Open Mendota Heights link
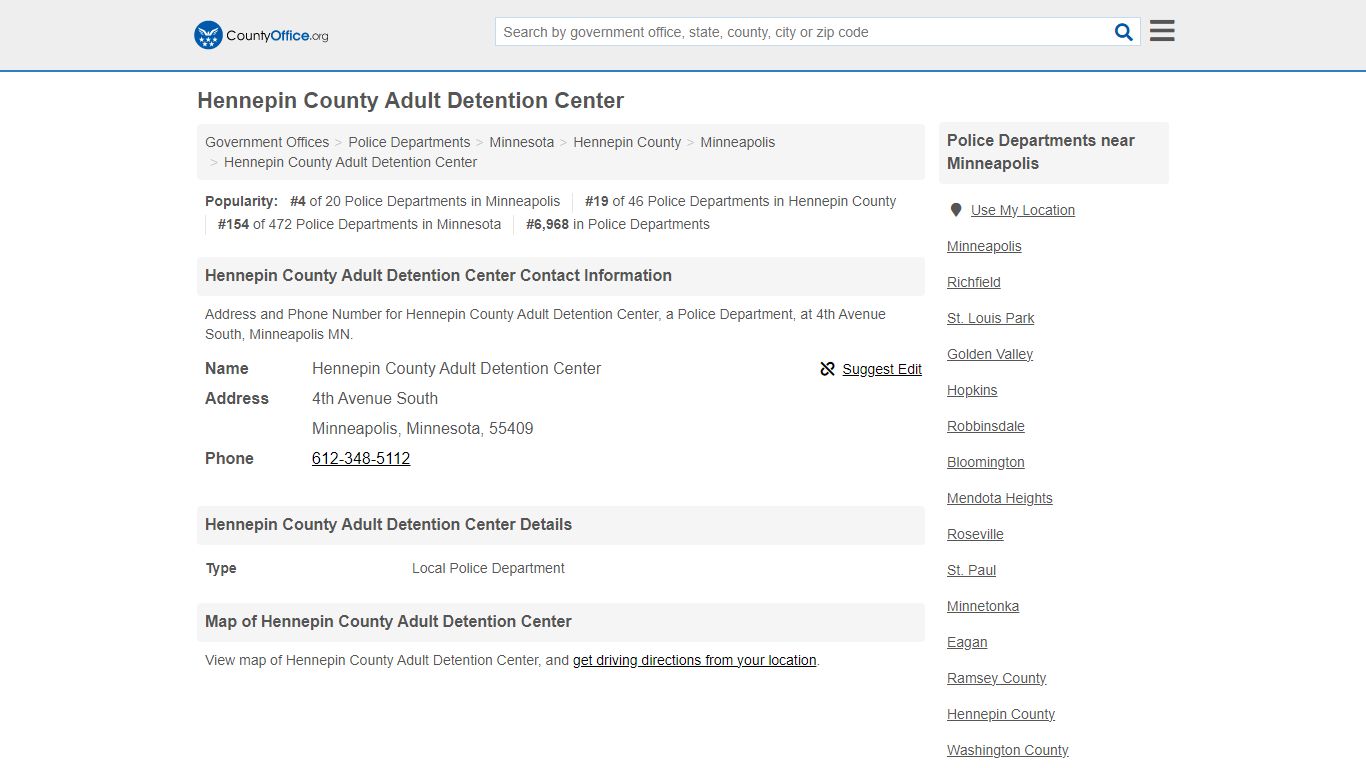 coord(1000,498)
